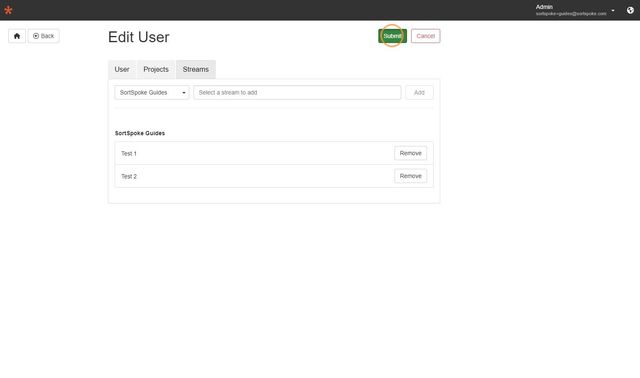The width and height of the screenshot is (640, 378).
Task: Click the Add stream button
Action: coord(419,93)
